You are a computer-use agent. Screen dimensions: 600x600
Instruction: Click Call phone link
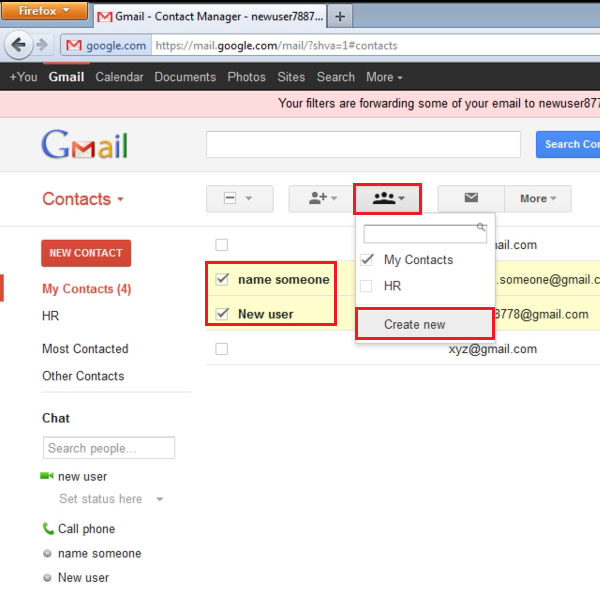[86, 529]
